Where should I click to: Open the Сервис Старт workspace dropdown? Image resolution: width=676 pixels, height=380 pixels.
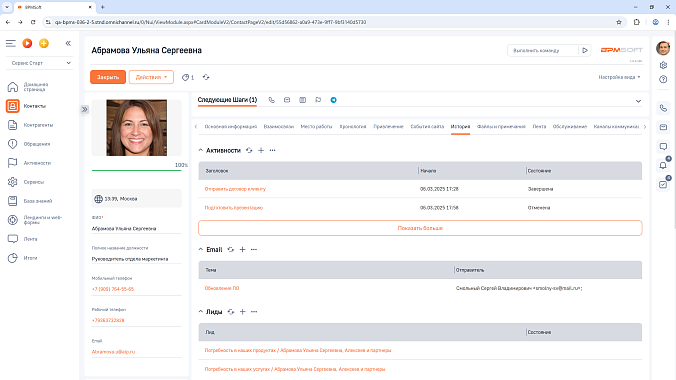[40, 63]
